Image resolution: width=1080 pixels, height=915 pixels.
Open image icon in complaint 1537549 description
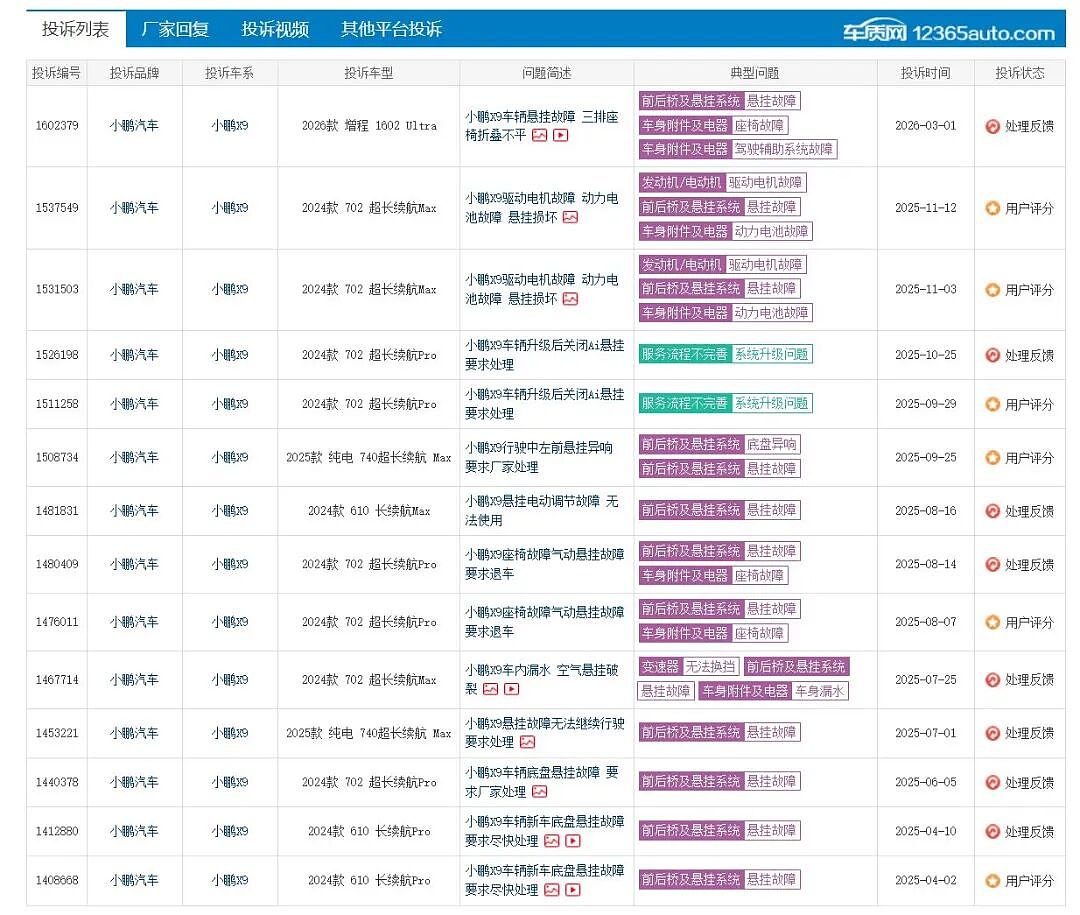pyautogui.click(x=570, y=218)
